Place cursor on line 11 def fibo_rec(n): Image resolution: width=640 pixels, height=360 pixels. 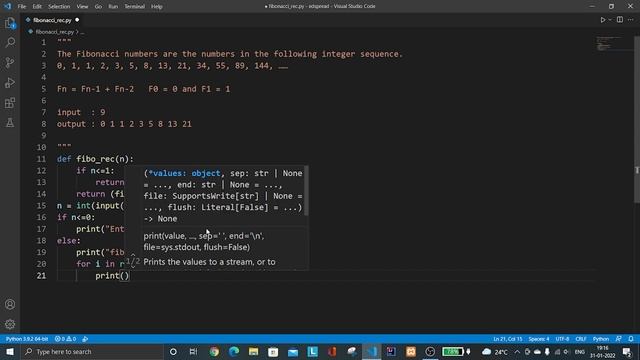point(95,159)
